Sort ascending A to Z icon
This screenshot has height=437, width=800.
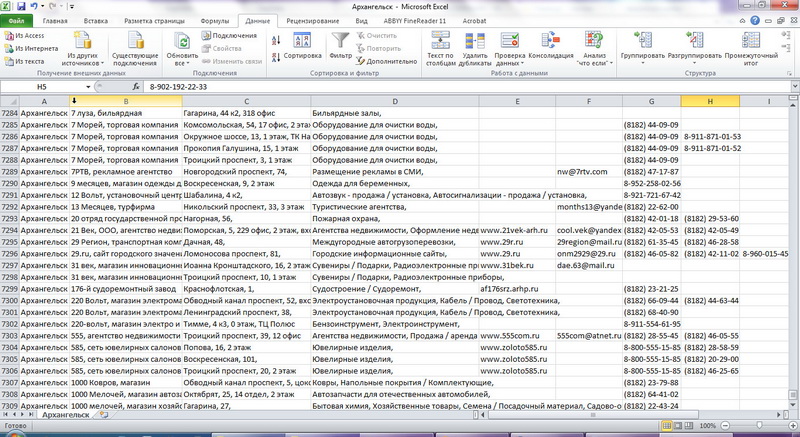click(x=276, y=40)
